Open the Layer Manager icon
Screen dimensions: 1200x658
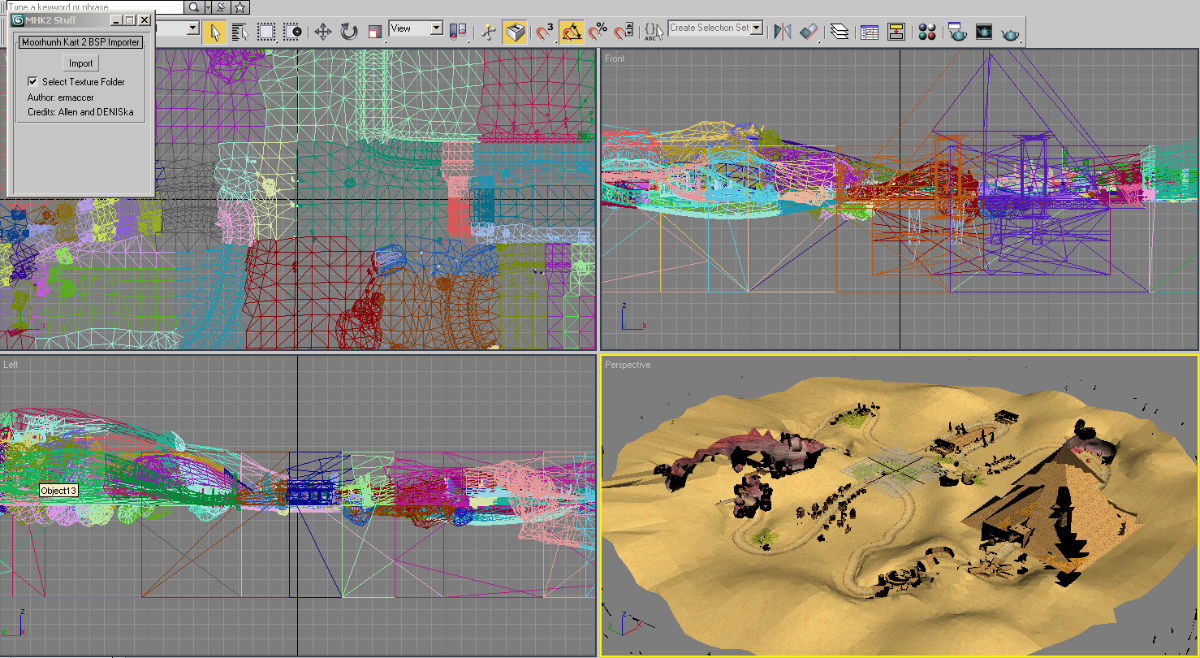(839, 32)
